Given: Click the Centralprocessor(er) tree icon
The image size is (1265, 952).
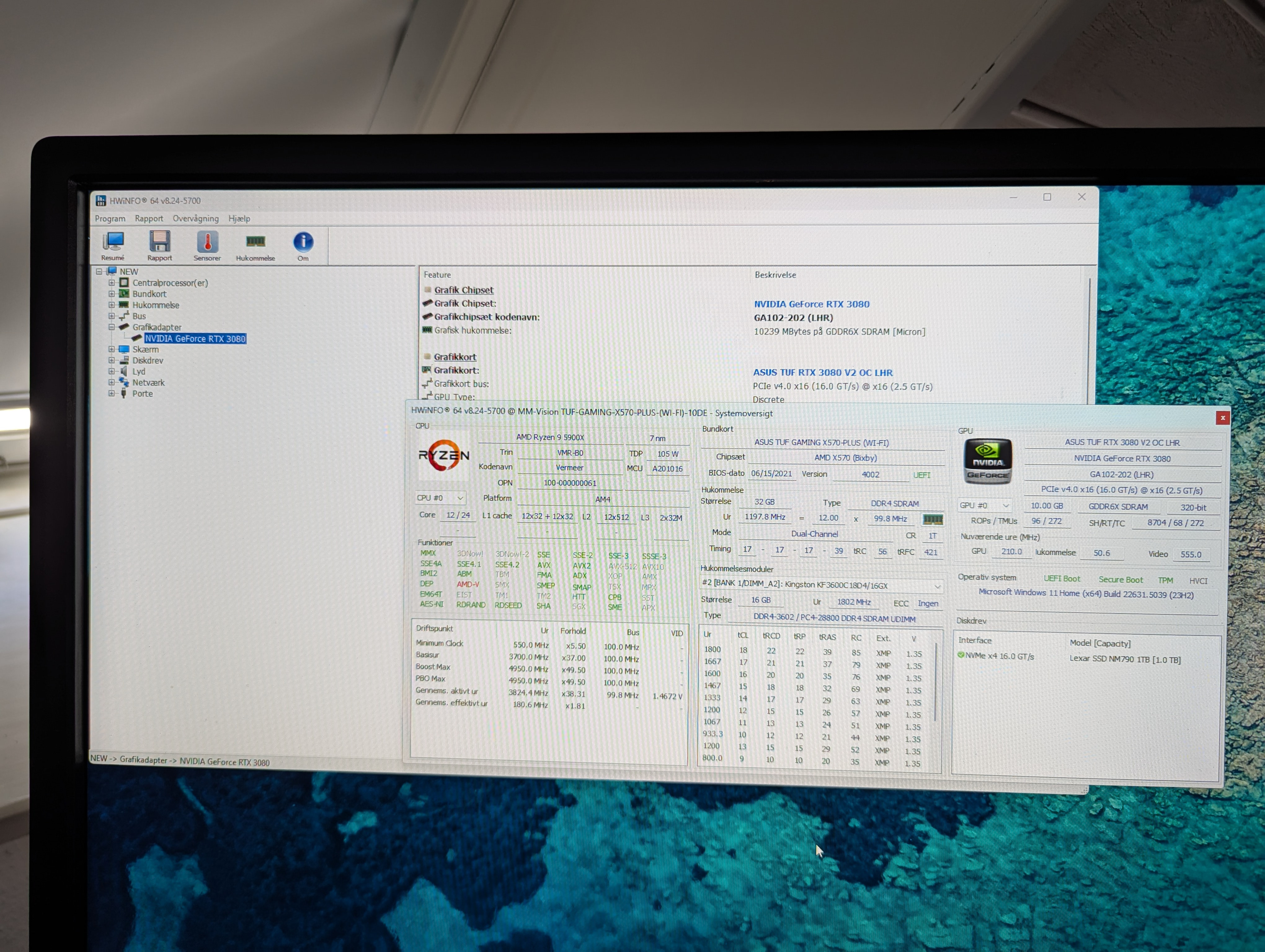Looking at the screenshot, I should tap(124, 283).
